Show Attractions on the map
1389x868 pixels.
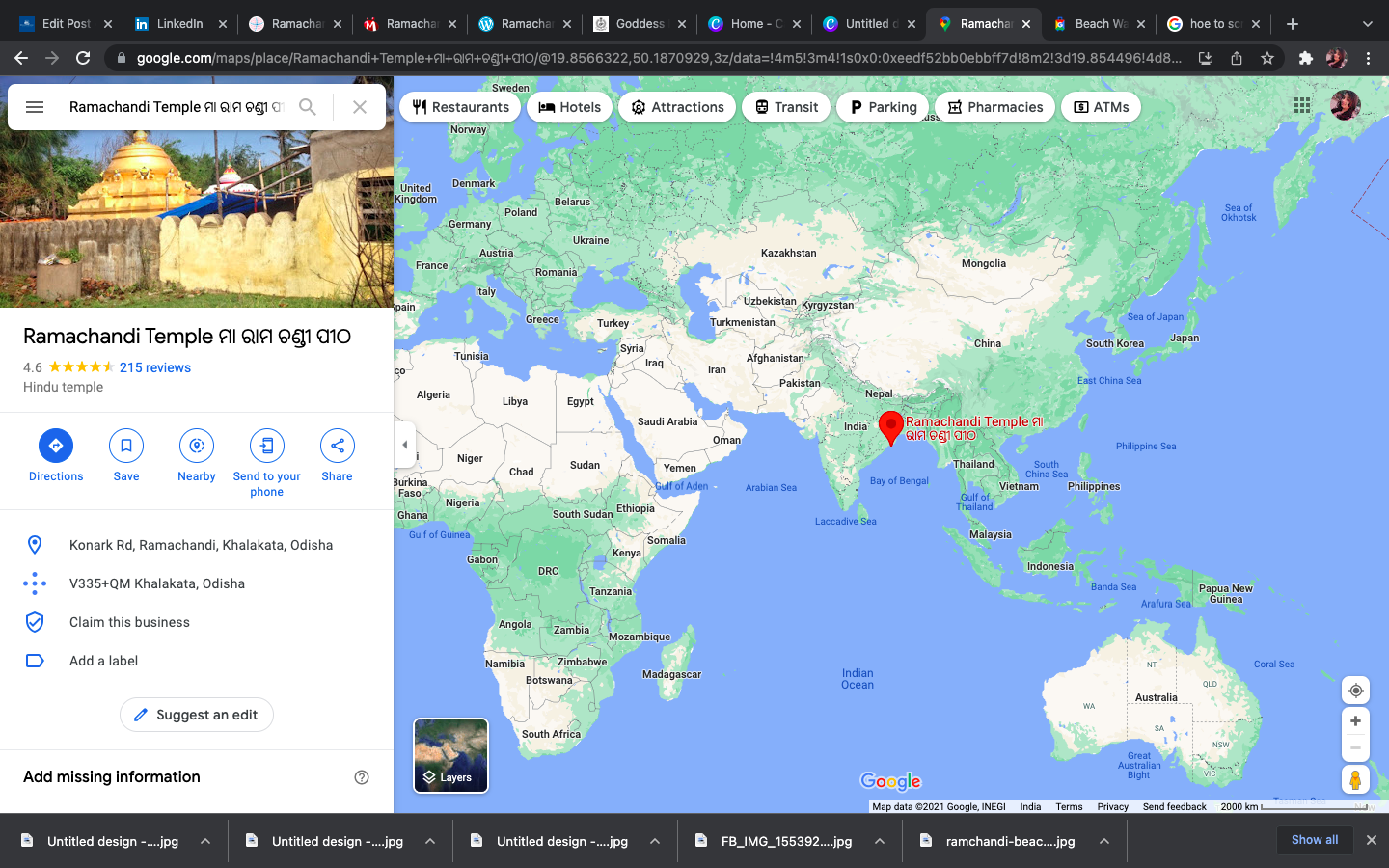pos(677,107)
